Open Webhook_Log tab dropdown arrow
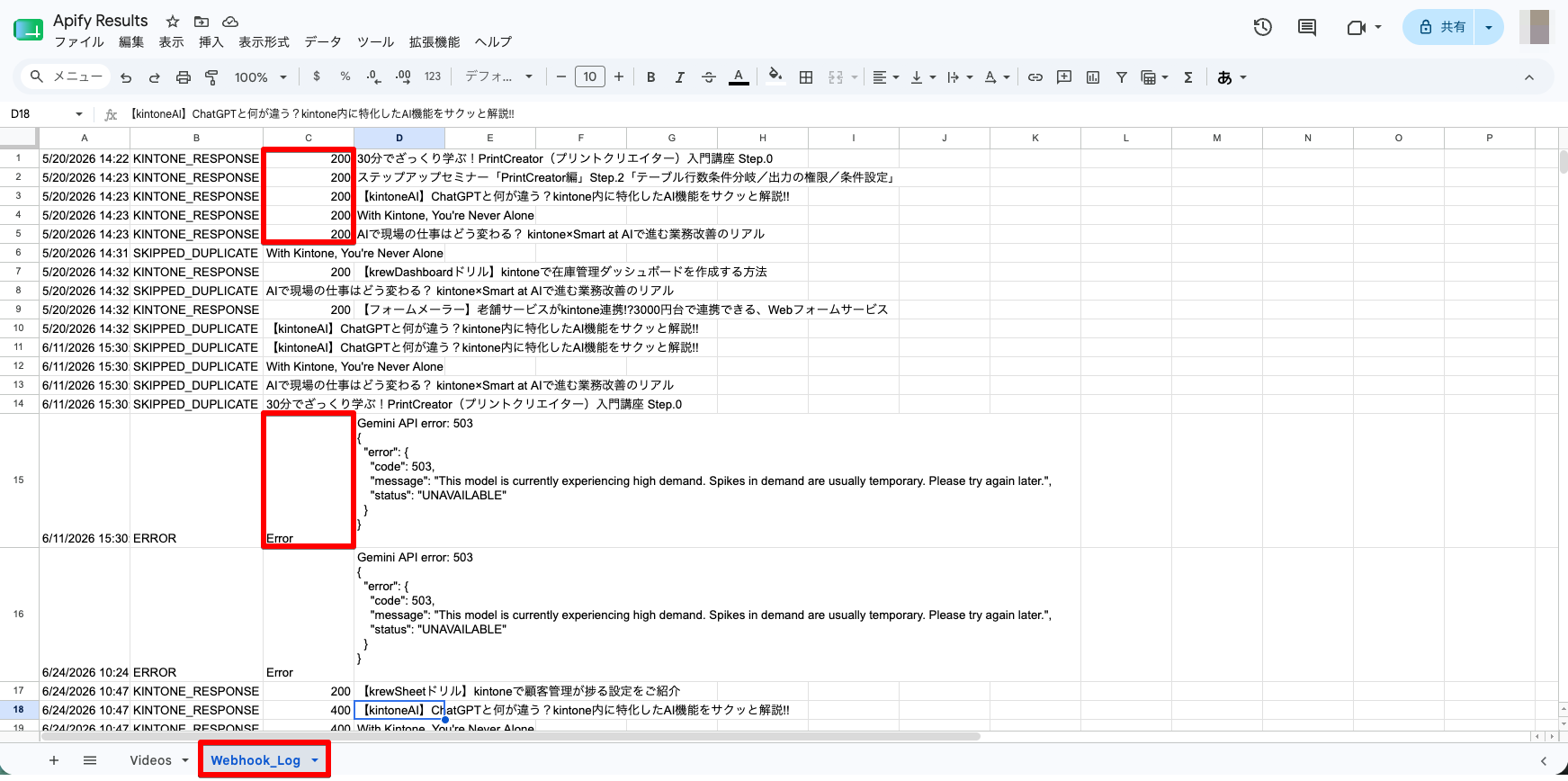This screenshot has width=1568, height=781. pyautogui.click(x=315, y=760)
